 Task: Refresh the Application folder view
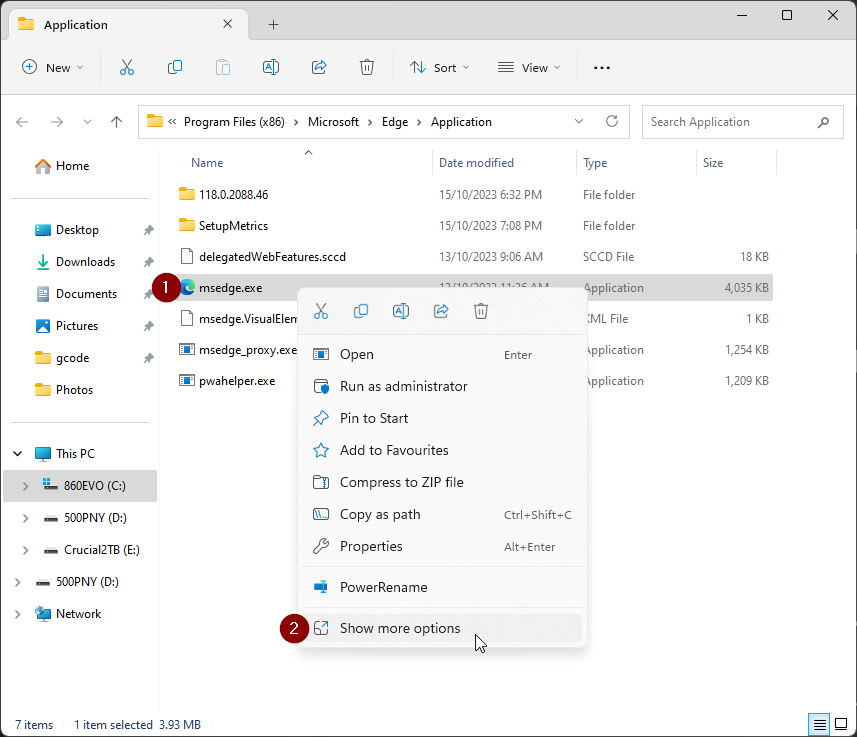tap(612, 121)
